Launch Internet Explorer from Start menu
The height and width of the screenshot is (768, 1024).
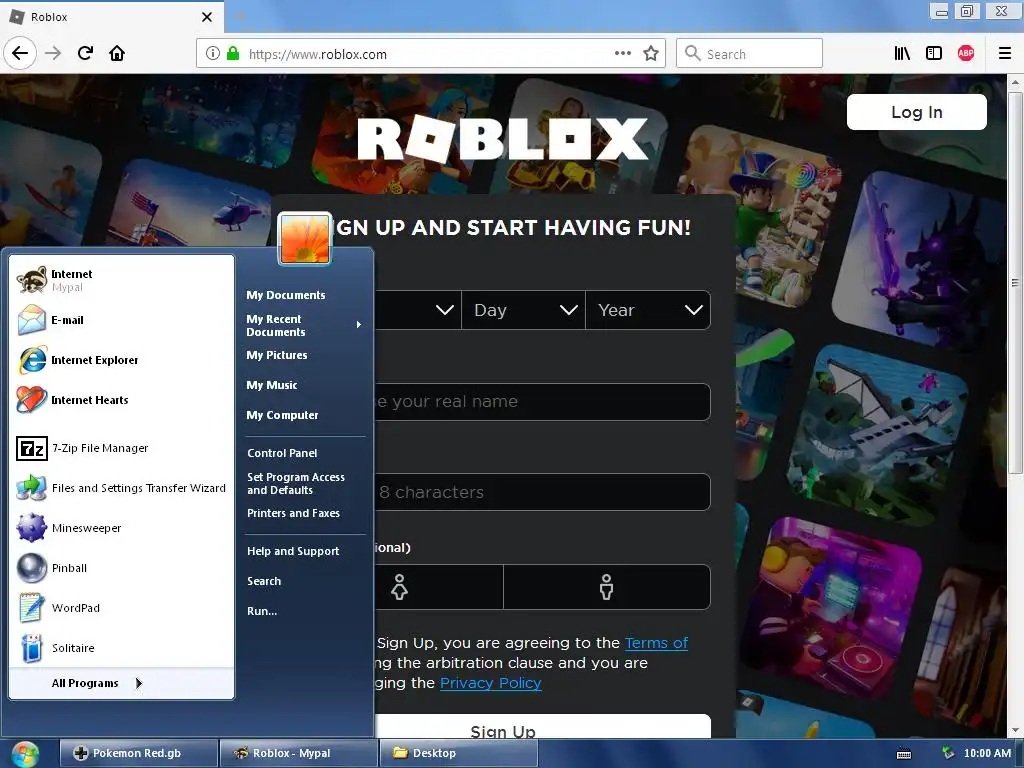[x=121, y=360]
